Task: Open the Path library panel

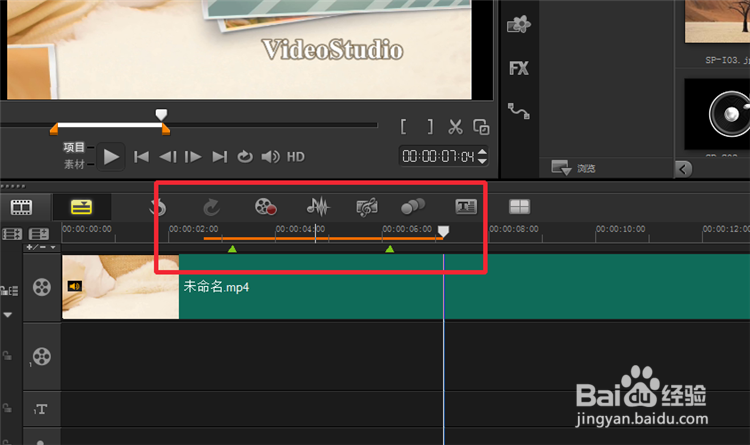Action: [x=519, y=111]
